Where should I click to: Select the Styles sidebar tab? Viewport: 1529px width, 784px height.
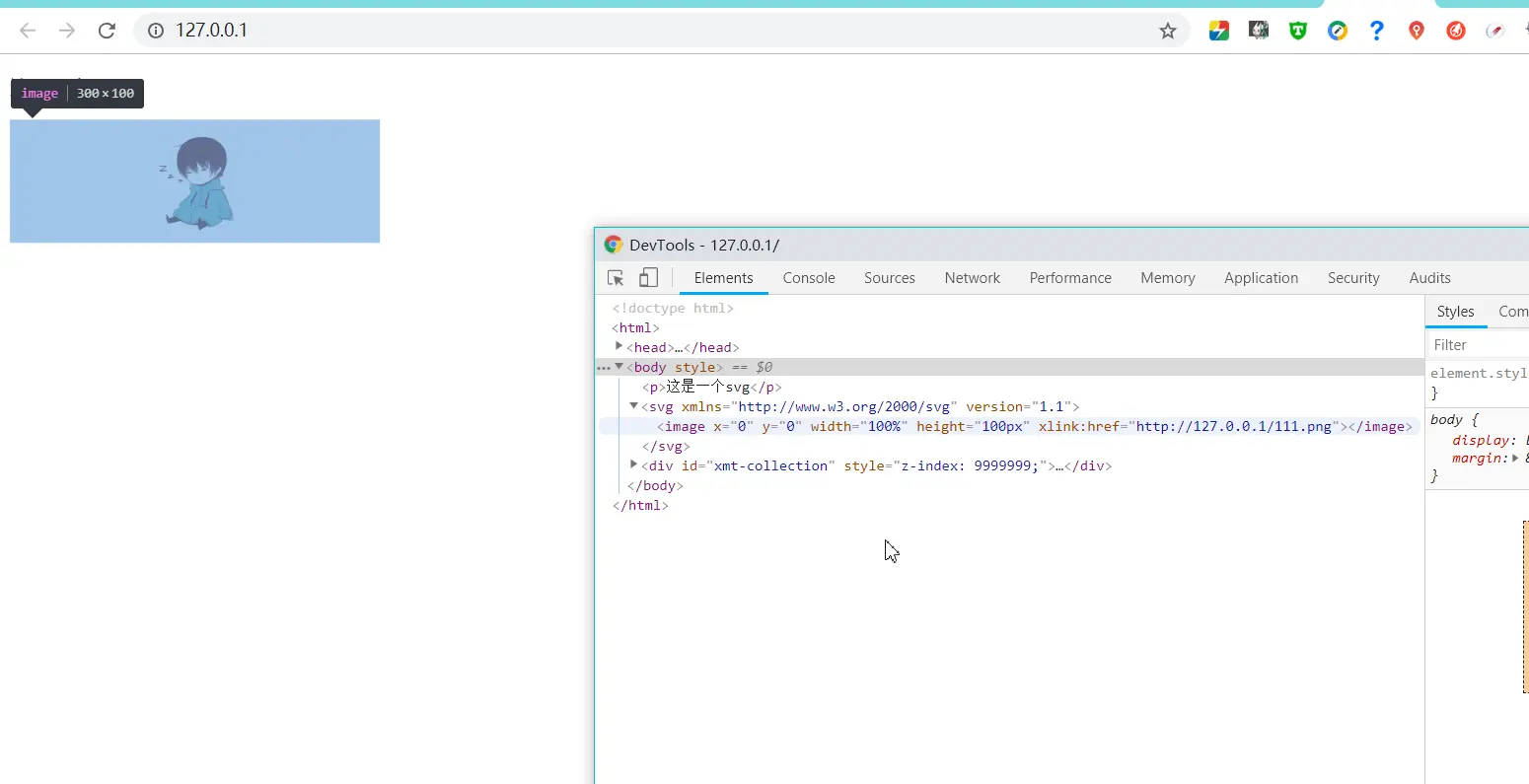[1456, 312]
